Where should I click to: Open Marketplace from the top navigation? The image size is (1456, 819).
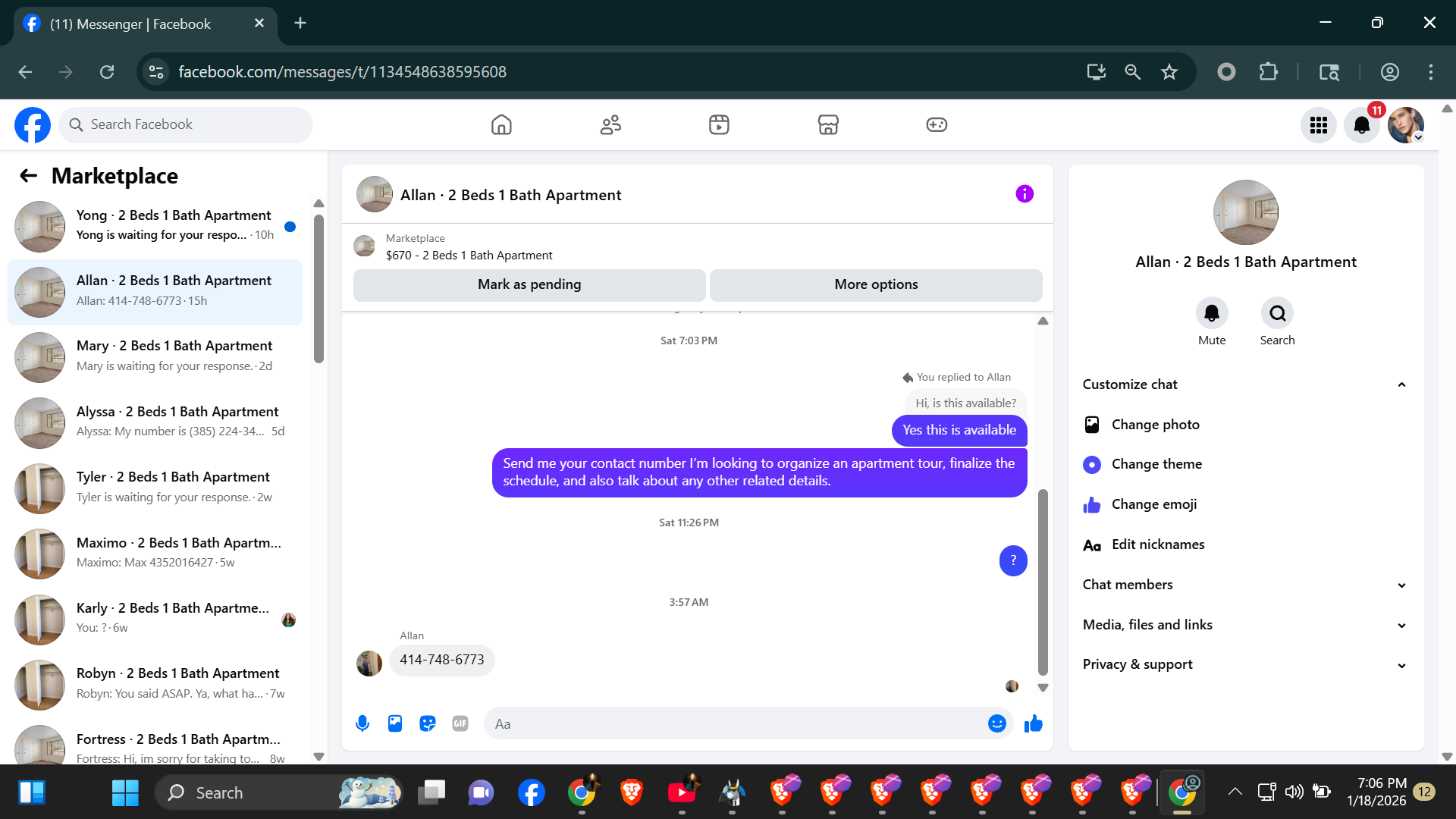click(x=828, y=124)
